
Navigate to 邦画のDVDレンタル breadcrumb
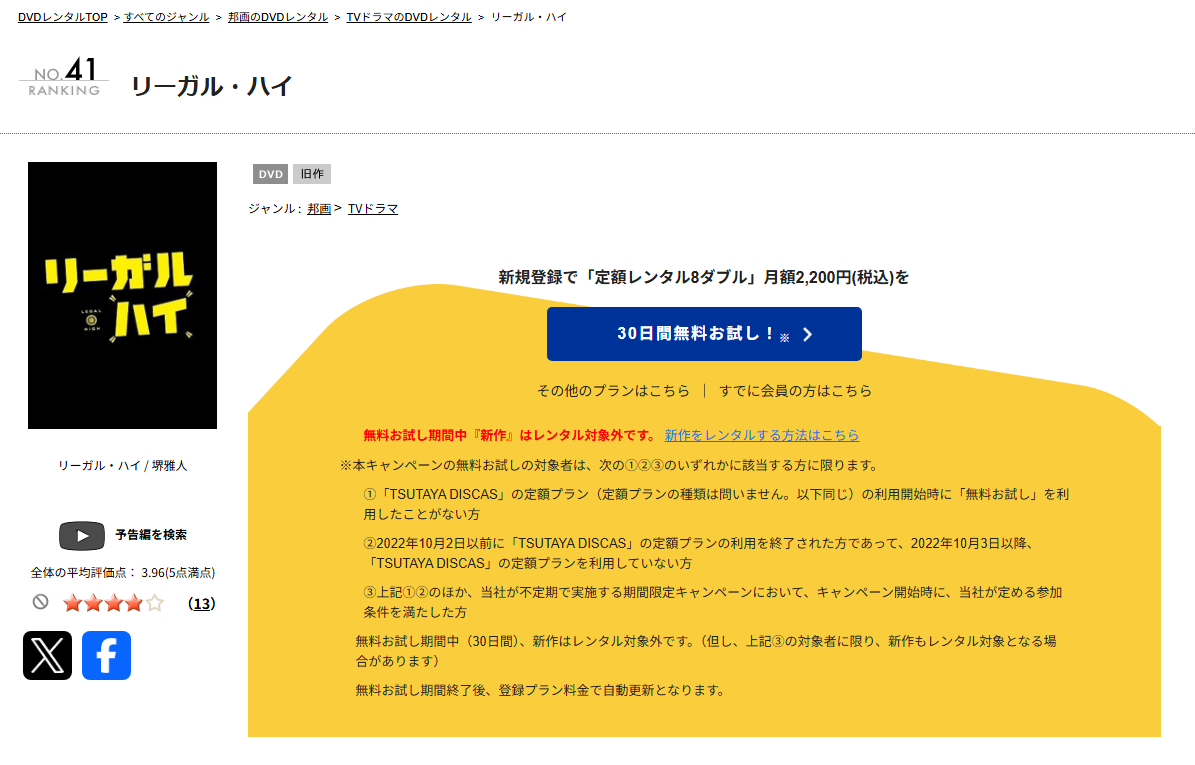click(x=277, y=17)
